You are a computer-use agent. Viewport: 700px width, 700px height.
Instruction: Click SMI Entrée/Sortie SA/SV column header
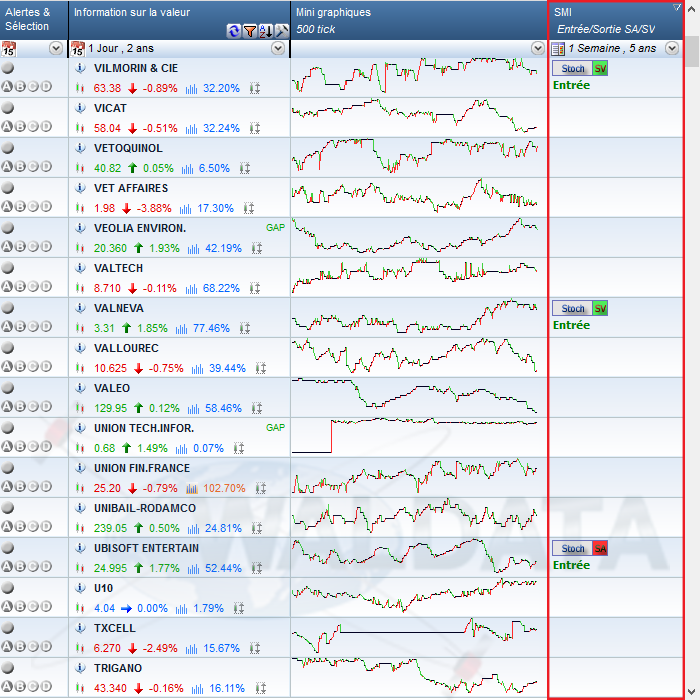click(616, 20)
